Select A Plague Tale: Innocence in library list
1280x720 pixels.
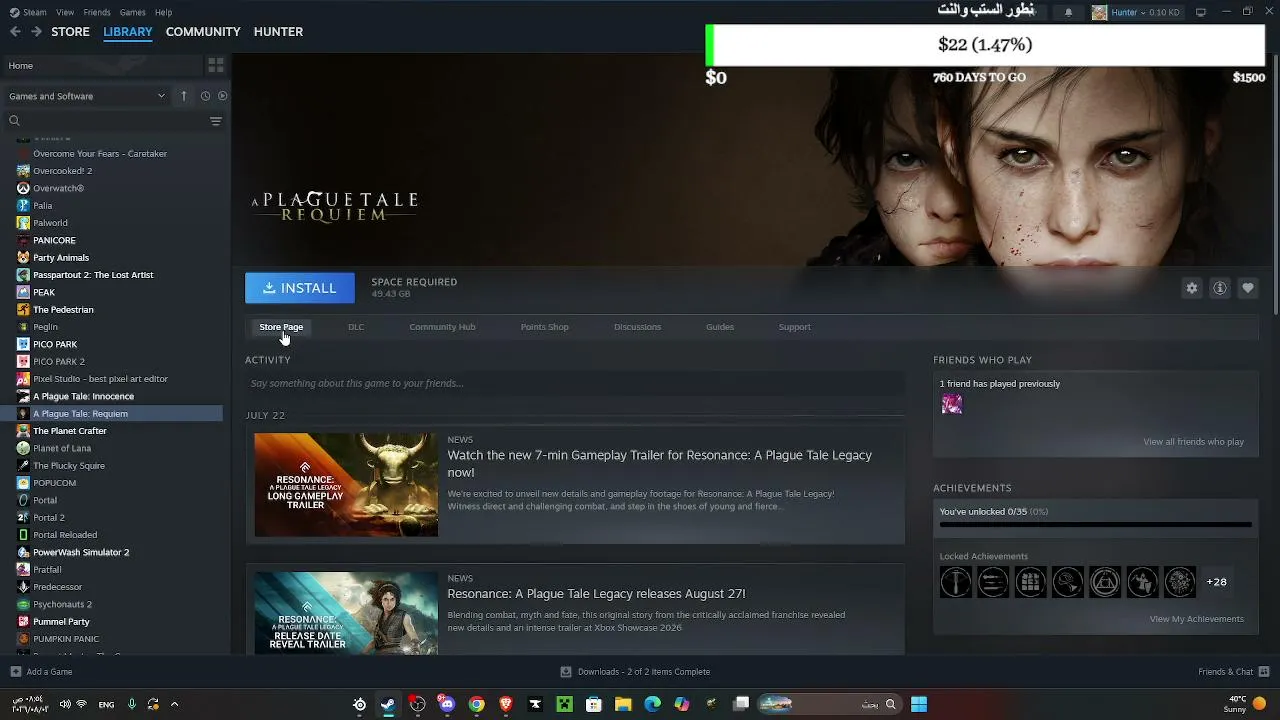(83, 396)
